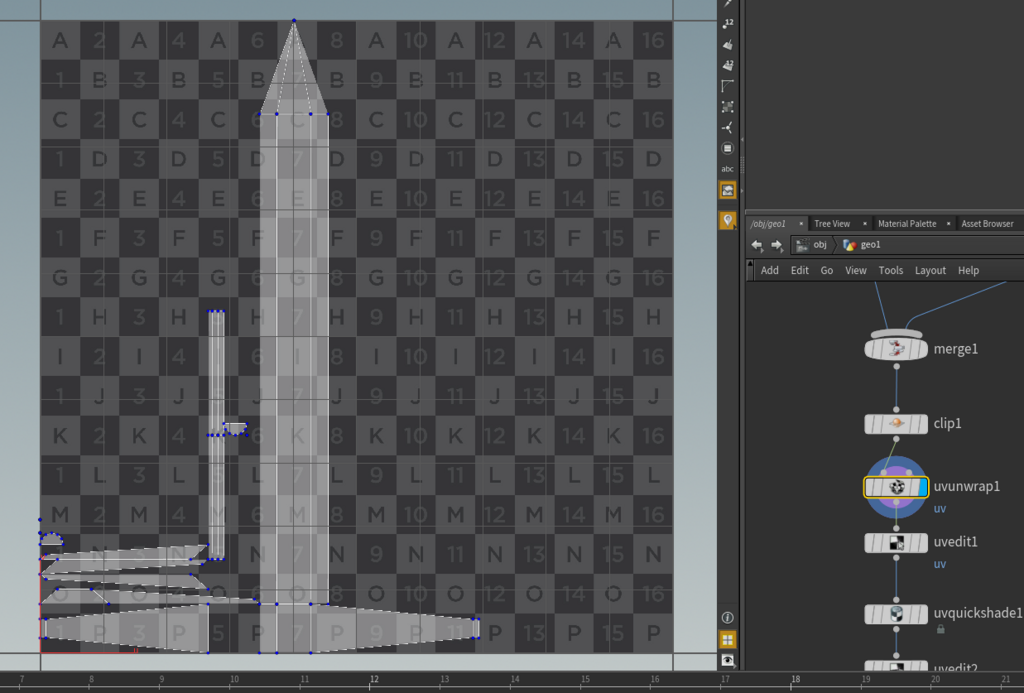Click the output connector of merge1 node

(896, 366)
